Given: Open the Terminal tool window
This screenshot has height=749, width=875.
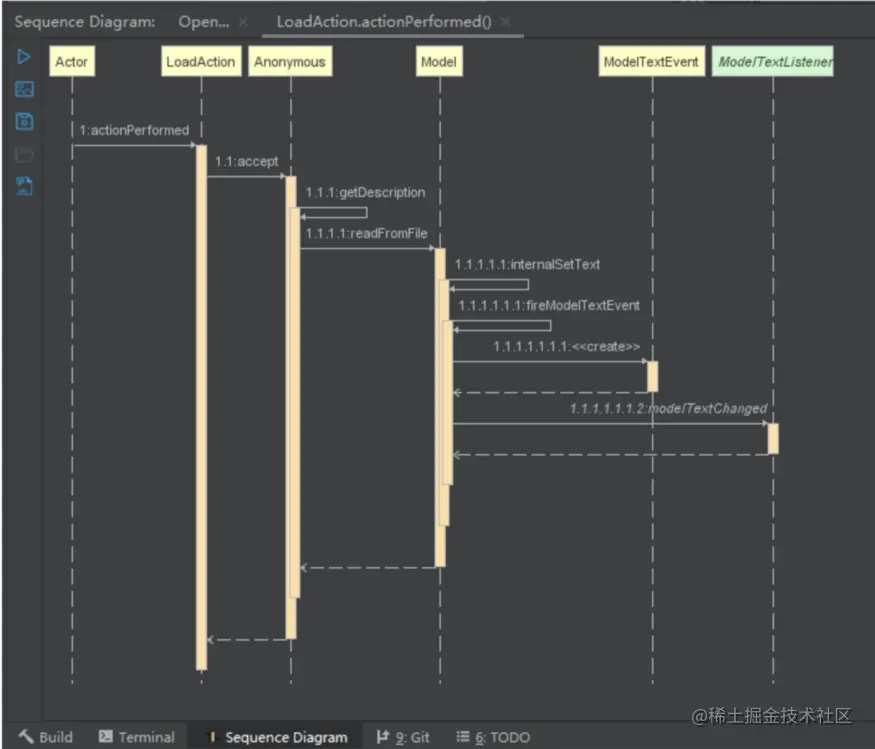Looking at the screenshot, I should 137,737.
